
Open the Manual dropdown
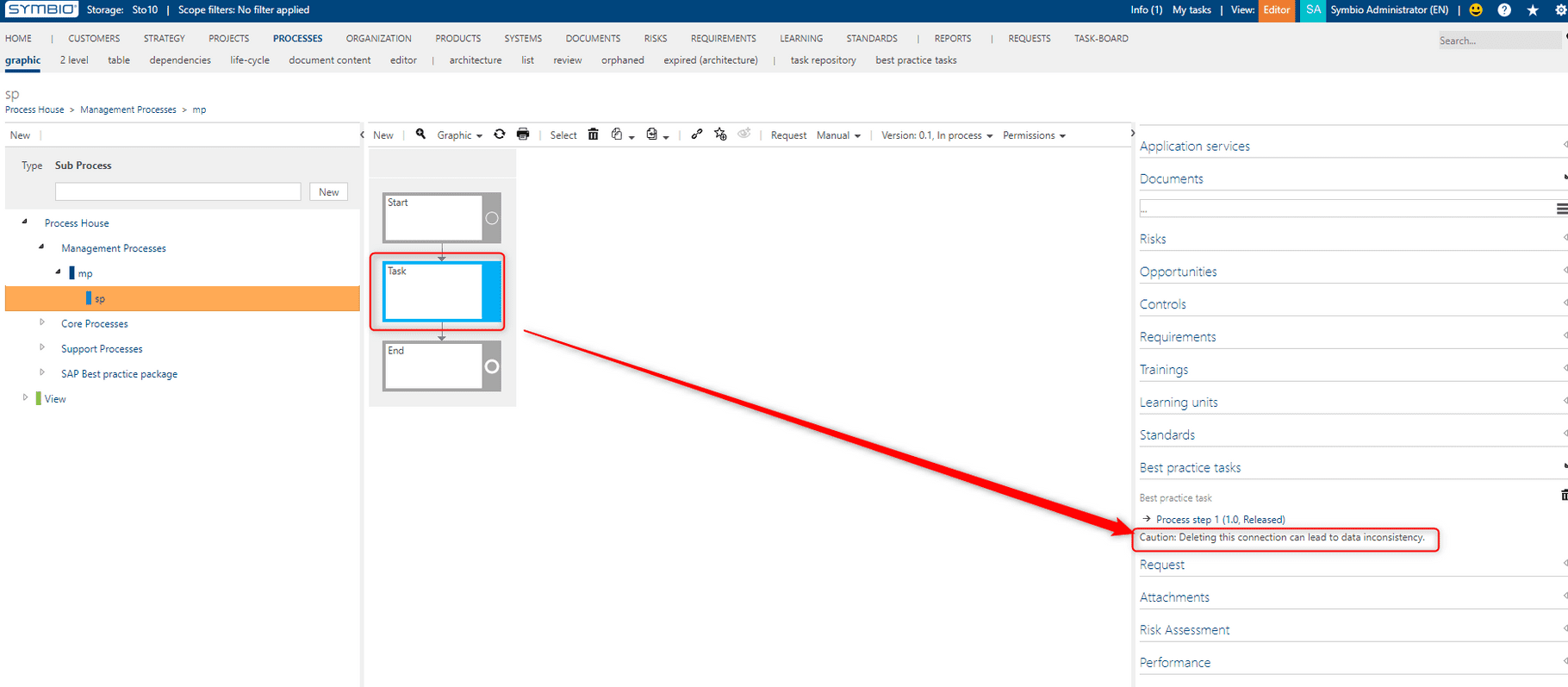coord(838,135)
